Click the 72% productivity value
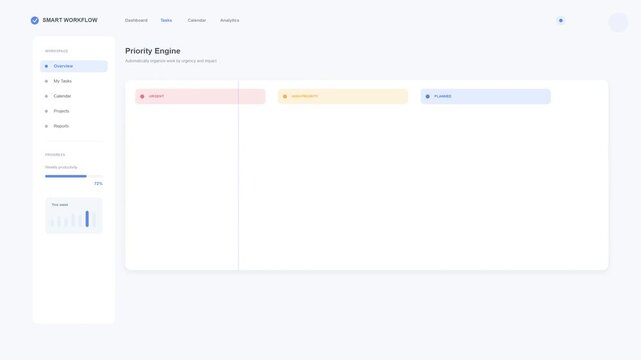 click(x=98, y=183)
